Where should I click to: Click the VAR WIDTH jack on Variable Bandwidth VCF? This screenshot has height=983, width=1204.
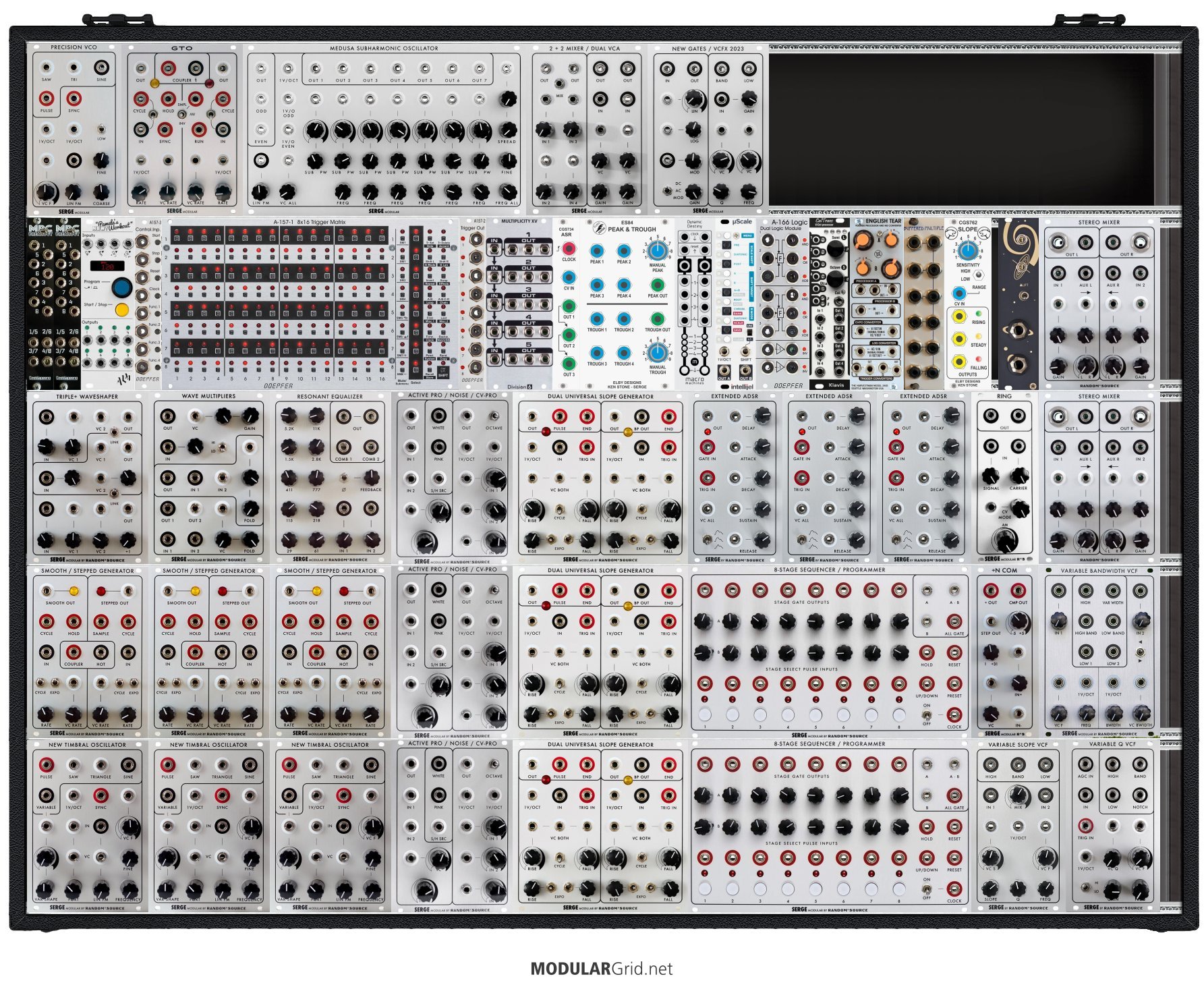click(1113, 591)
